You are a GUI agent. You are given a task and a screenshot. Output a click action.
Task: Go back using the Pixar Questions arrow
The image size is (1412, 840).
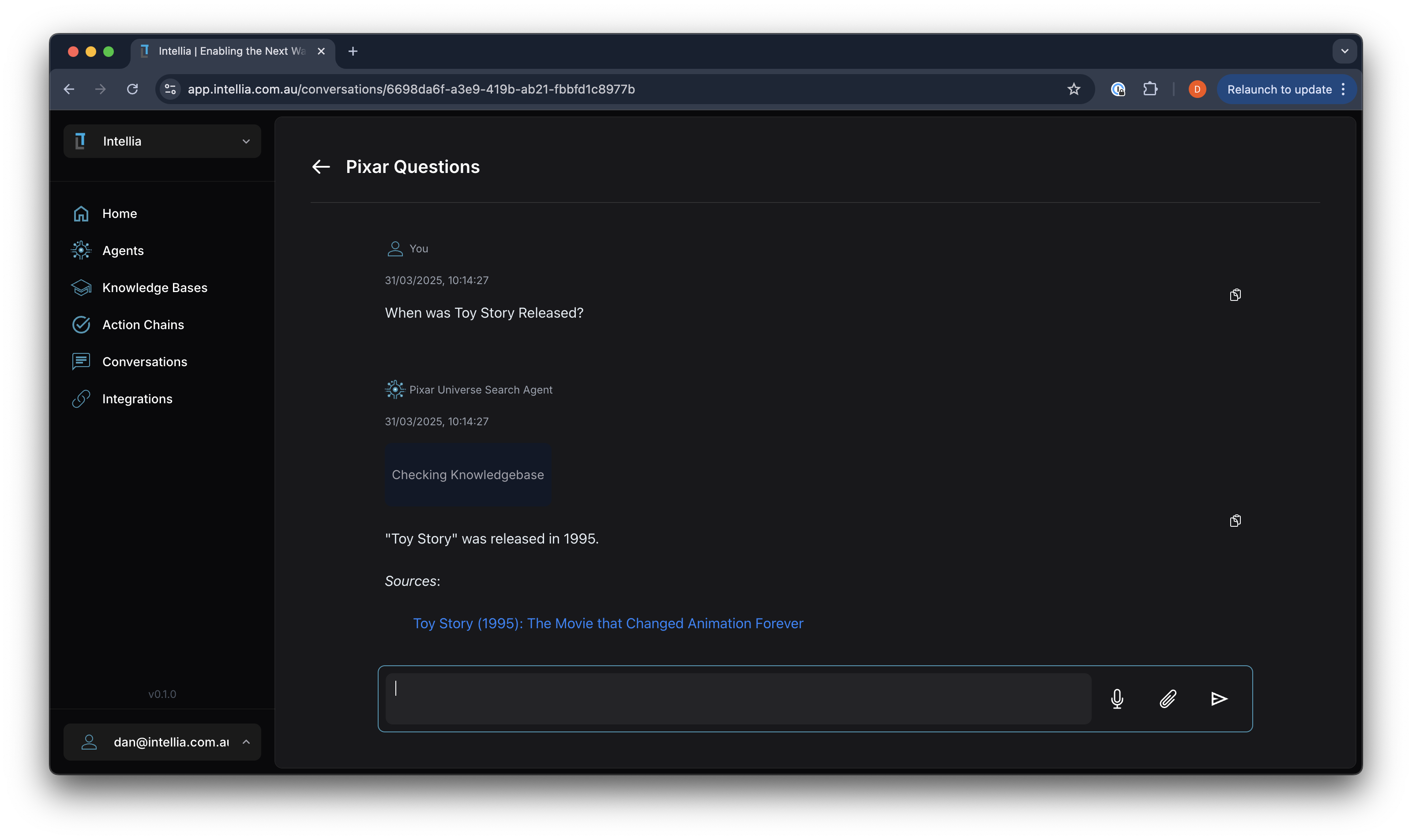tap(321, 166)
